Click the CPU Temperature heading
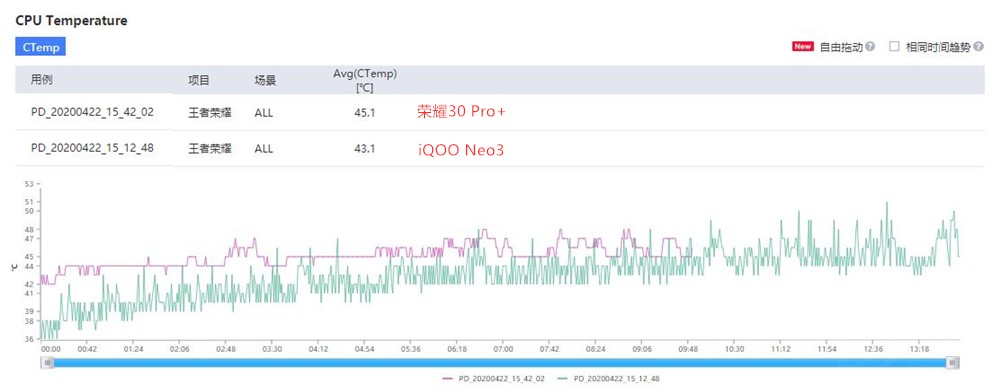The height and width of the screenshot is (392, 1000). click(x=71, y=21)
